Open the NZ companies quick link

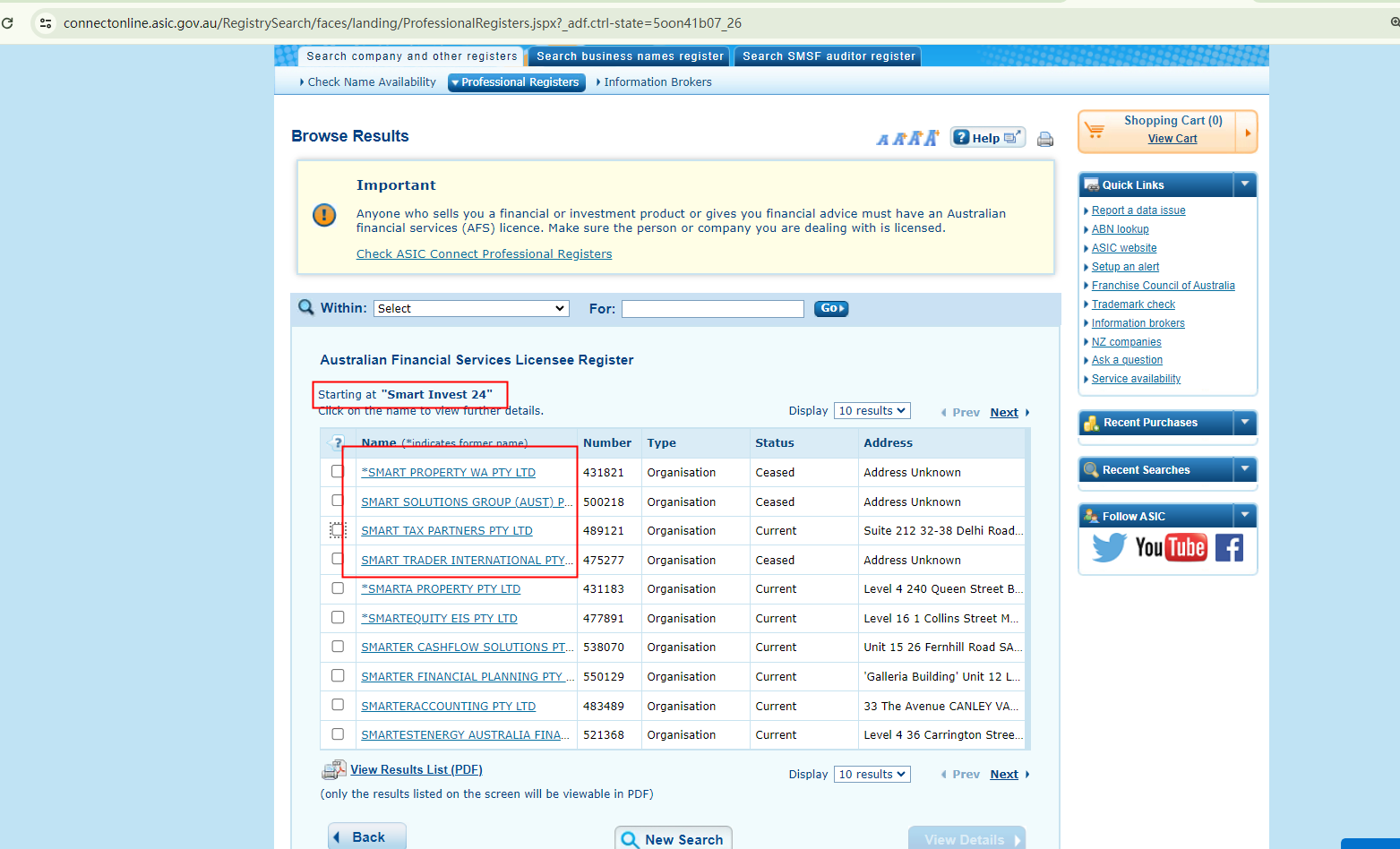(1126, 342)
